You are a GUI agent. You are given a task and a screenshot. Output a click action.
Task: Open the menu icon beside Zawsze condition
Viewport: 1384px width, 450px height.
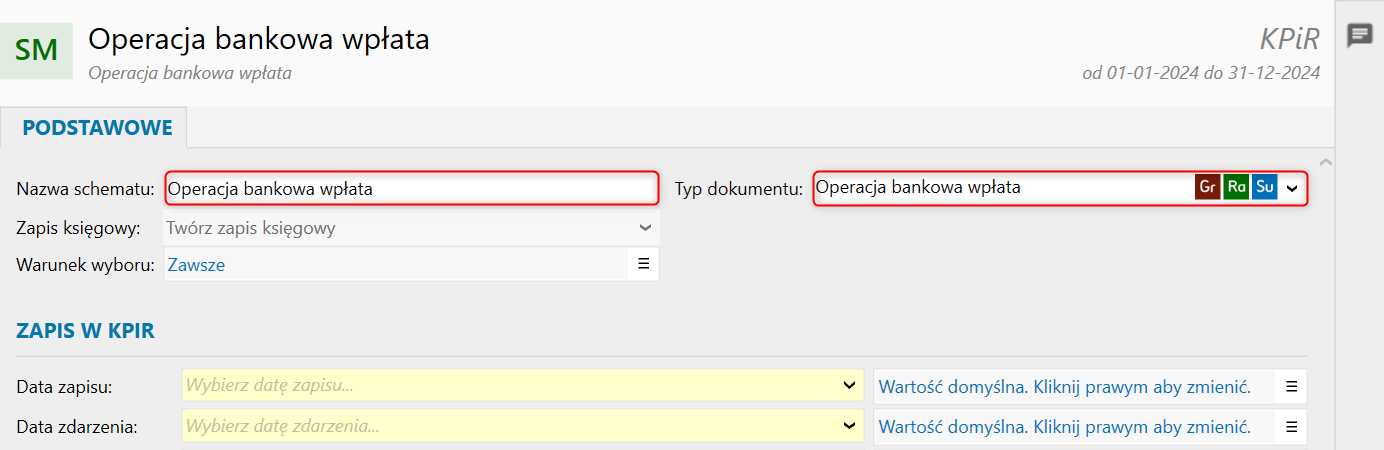[x=644, y=264]
